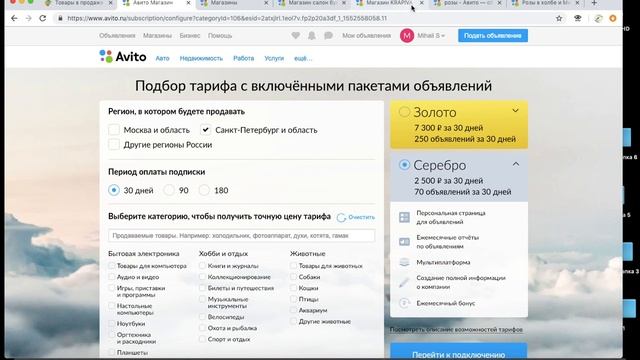This screenshot has height=360, width=640.
Task: Check the Велосипеды category
Action: (202, 317)
